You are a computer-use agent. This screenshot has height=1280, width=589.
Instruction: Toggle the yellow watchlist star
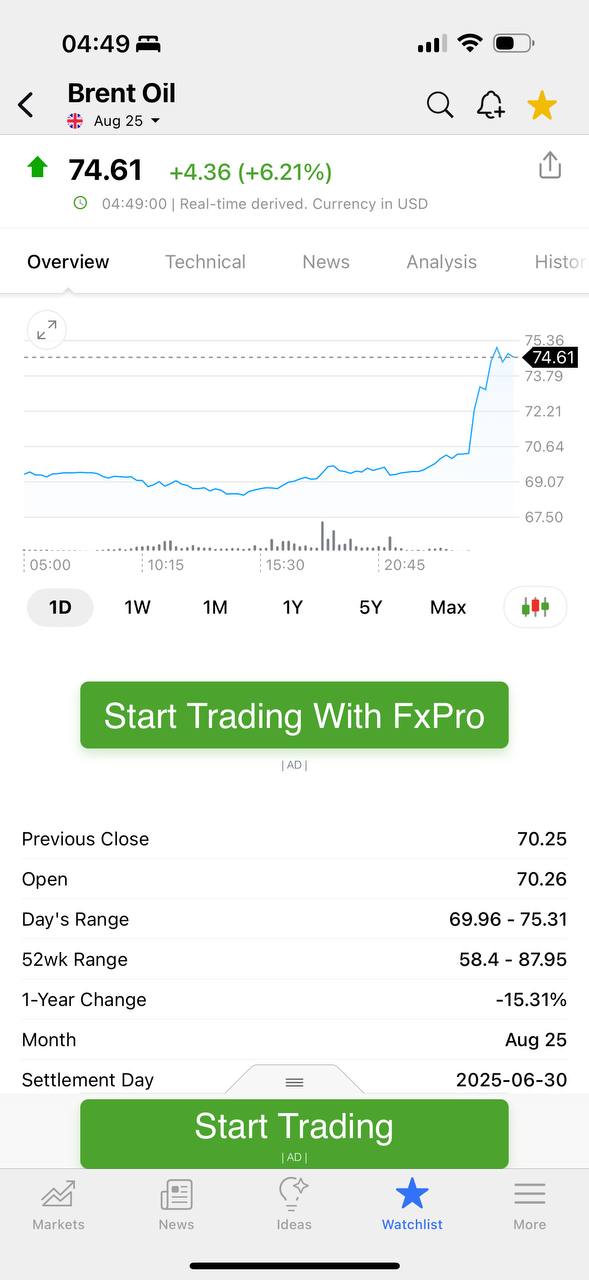tap(542, 104)
